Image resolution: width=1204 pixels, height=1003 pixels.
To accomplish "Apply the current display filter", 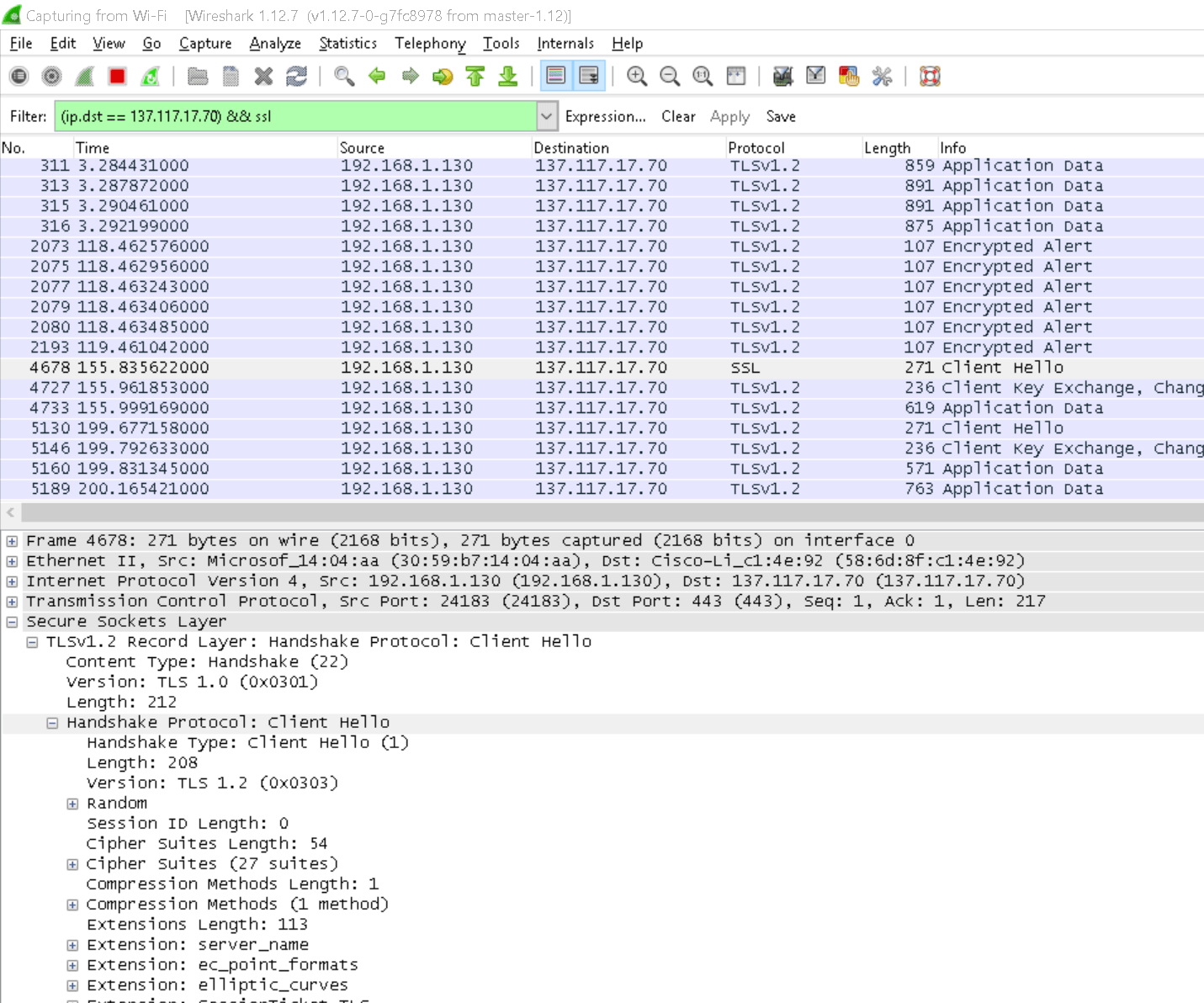I will click(729, 116).
